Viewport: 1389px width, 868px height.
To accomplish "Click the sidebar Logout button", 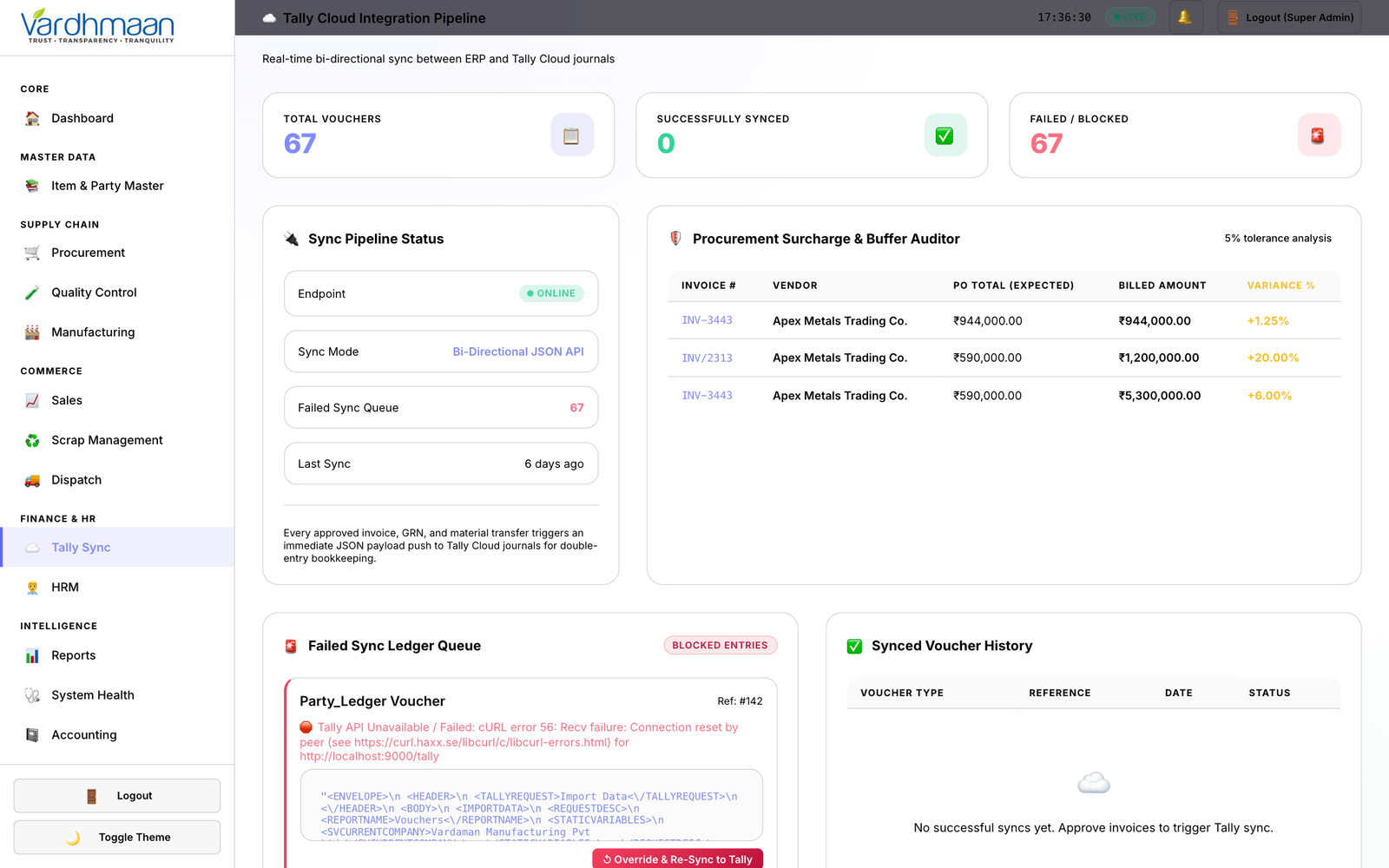I will [117, 796].
